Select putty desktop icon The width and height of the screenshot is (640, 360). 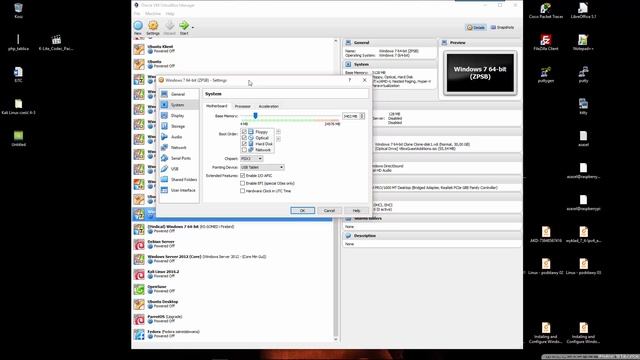(583, 75)
